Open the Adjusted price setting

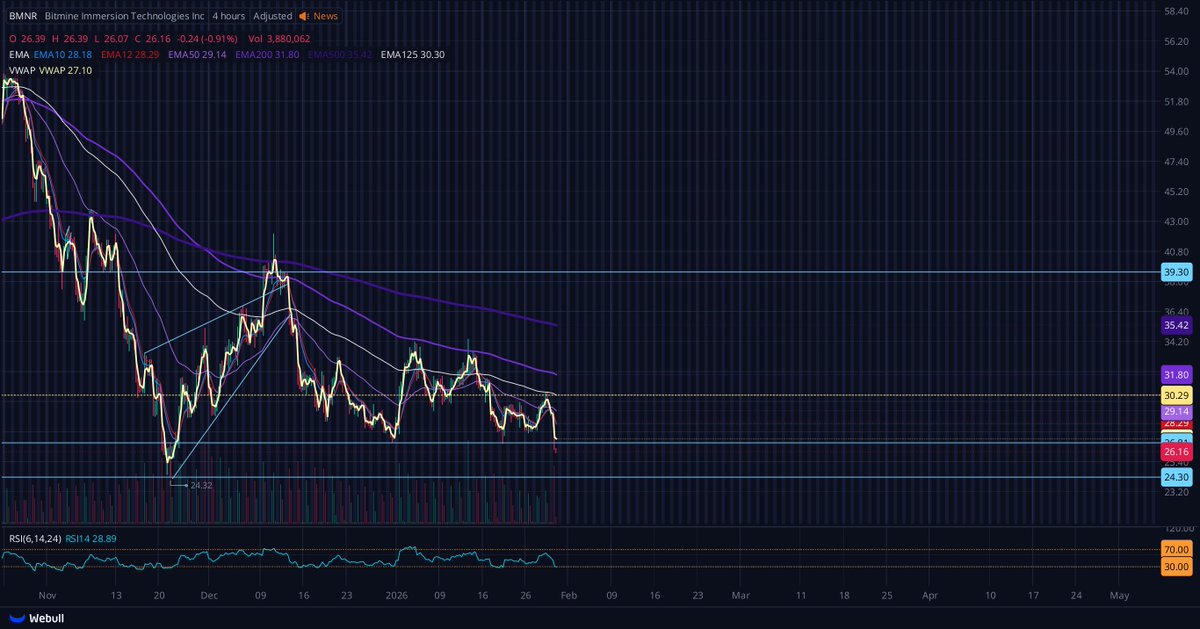pos(273,16)
